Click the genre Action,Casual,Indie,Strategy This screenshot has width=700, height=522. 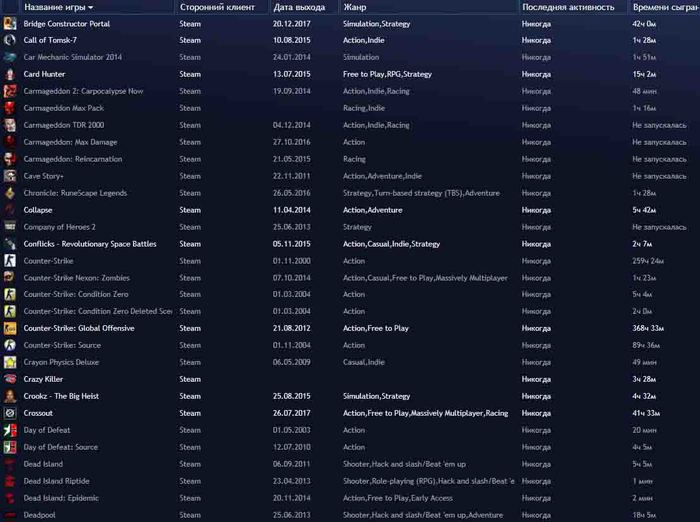coord(391,244)
